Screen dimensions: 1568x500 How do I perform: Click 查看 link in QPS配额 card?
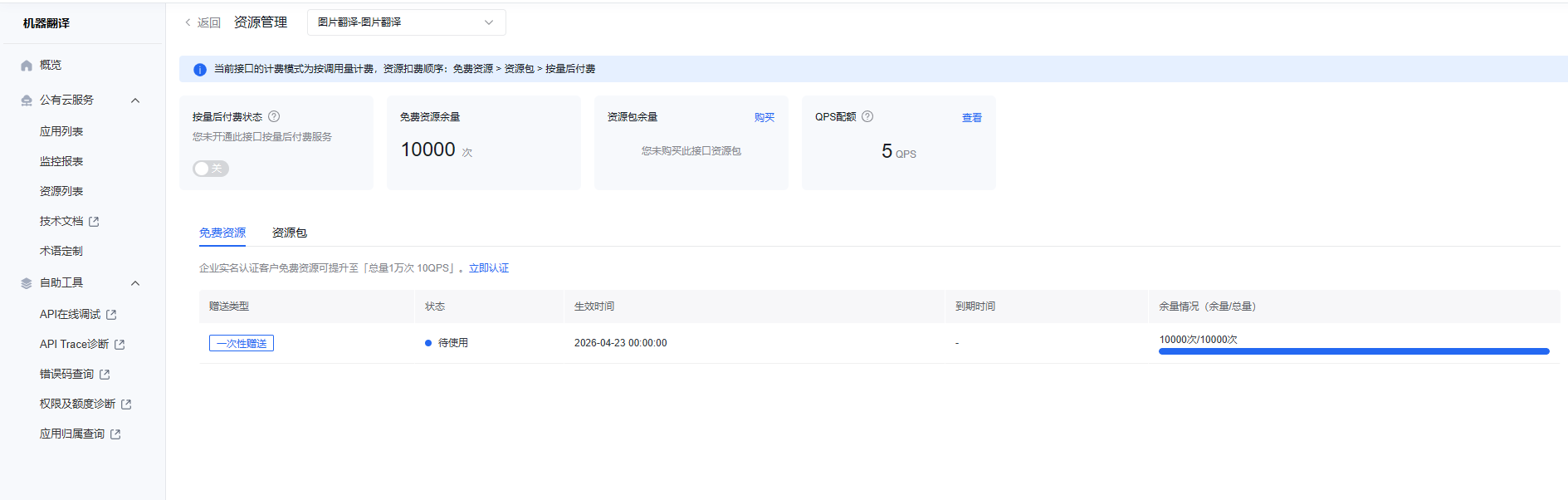point(971,118)
